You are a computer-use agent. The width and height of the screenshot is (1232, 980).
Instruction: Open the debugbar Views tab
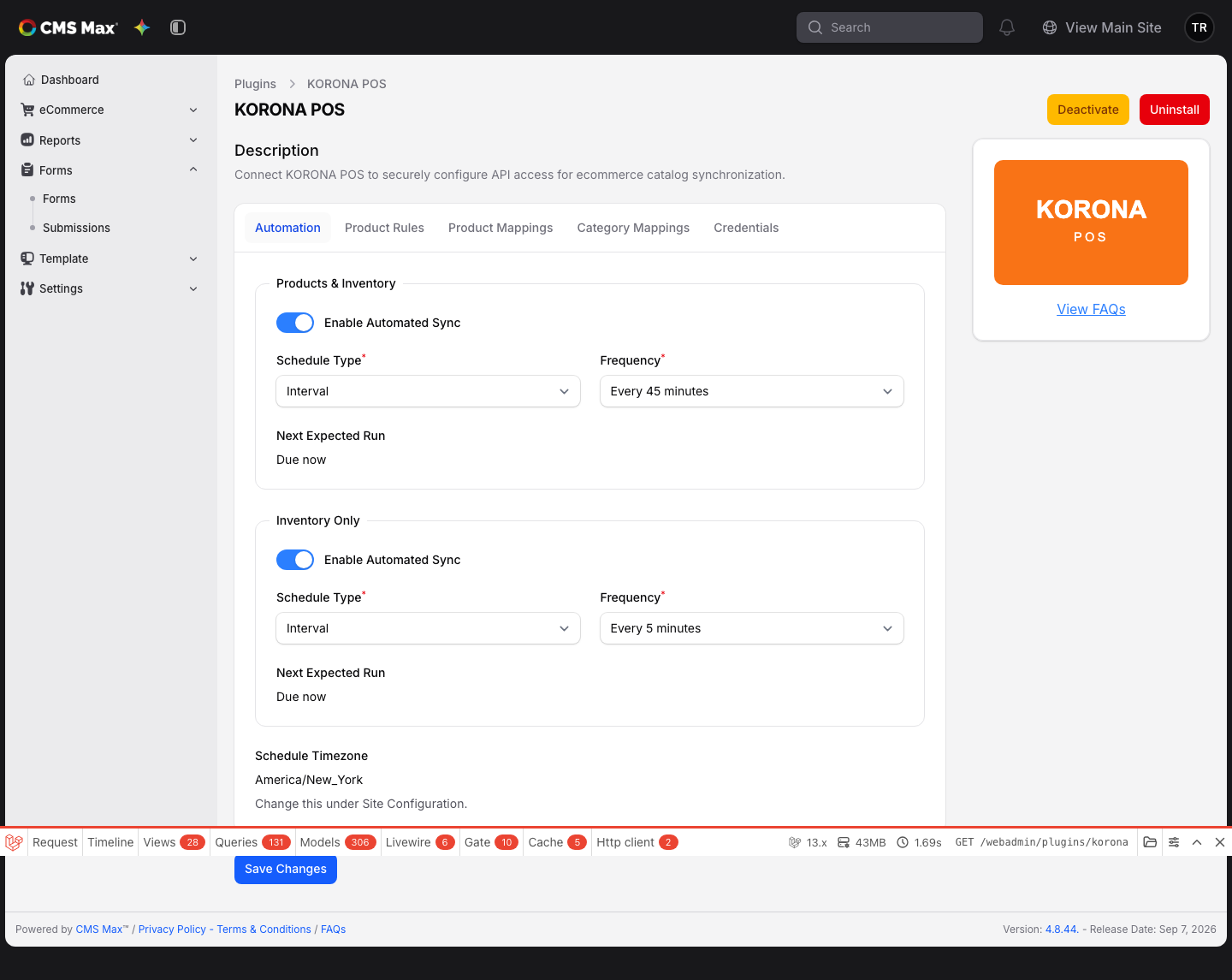(x=174, y=842)
